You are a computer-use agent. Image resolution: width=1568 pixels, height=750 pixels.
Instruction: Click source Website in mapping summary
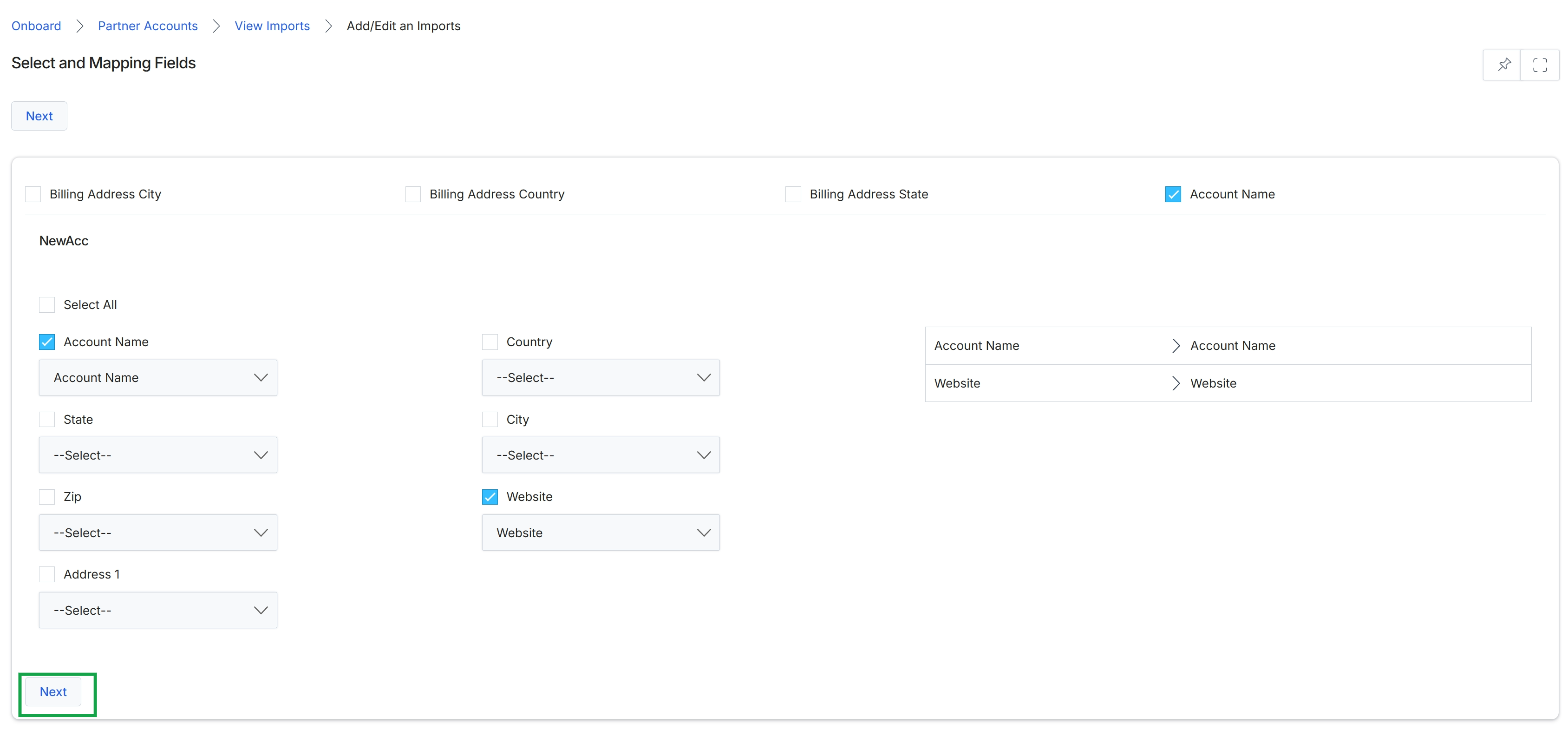coord(957,383)
